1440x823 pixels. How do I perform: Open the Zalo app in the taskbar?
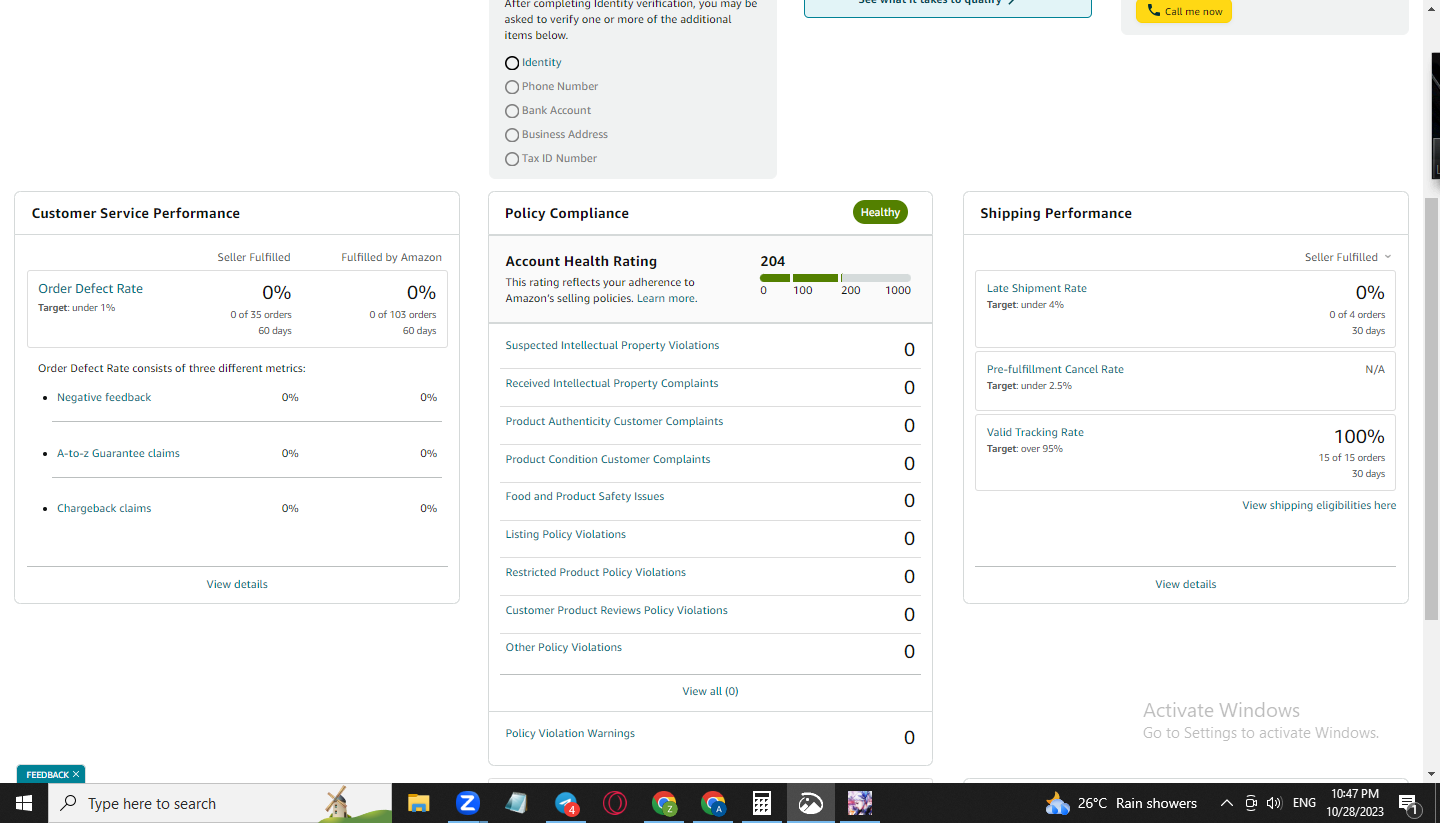click(x=467, y=803)
